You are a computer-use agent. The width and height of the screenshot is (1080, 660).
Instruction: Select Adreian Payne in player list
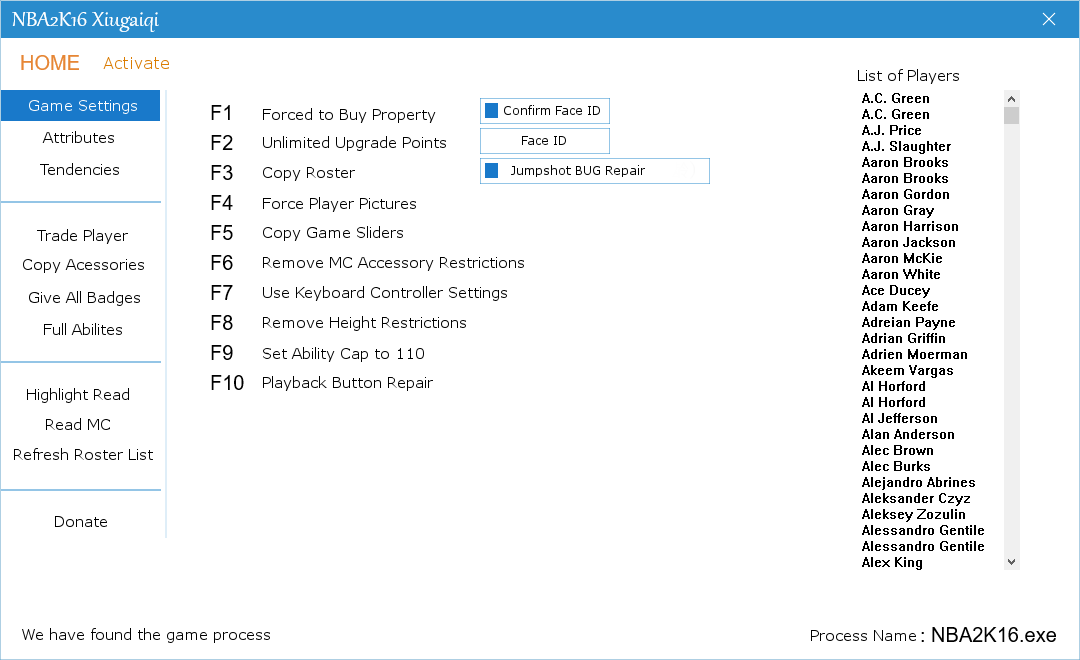(x=908, y=322)
